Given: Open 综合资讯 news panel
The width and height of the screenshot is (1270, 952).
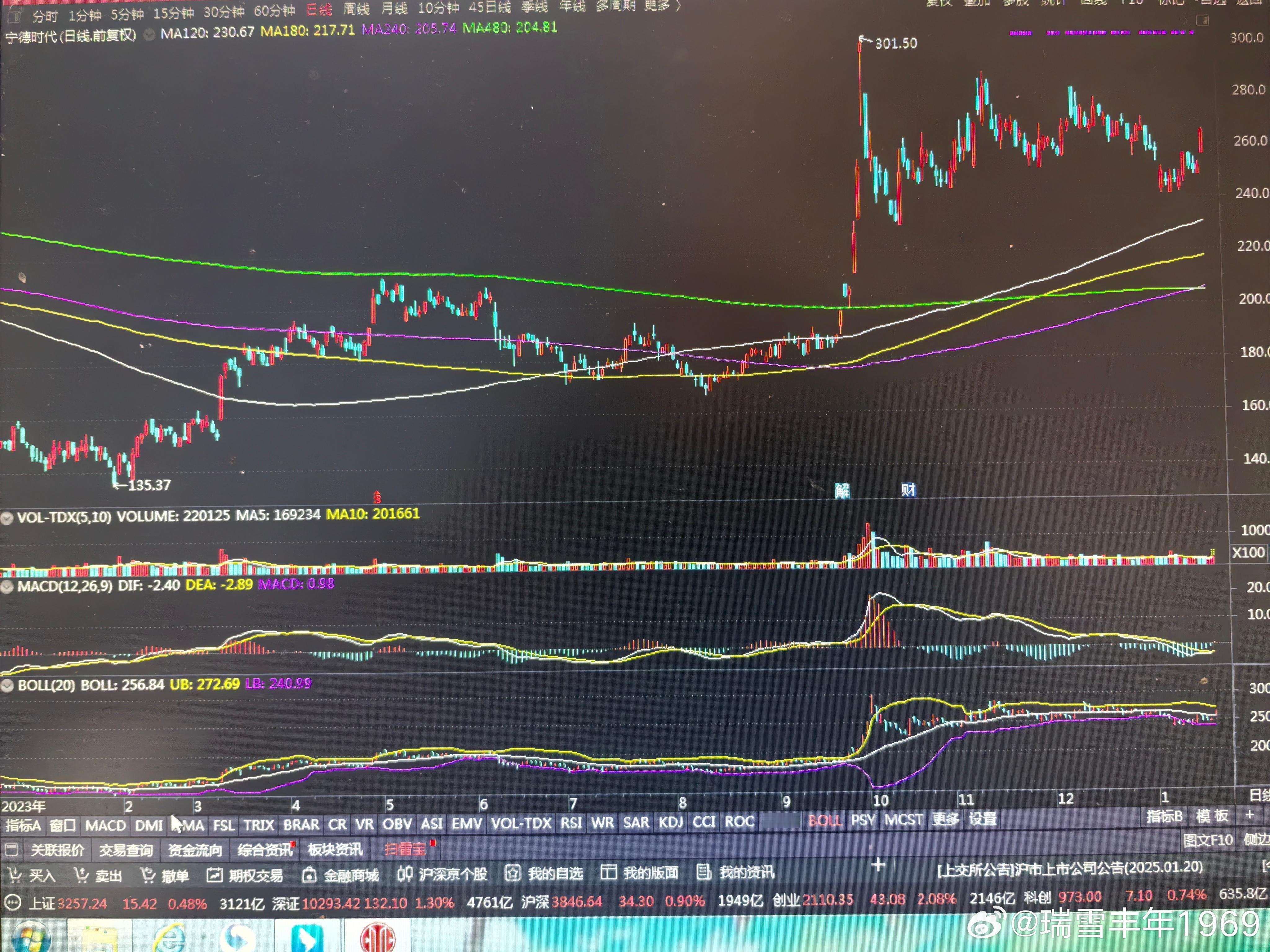Looking at the screenshot, I should pos(265,849).
